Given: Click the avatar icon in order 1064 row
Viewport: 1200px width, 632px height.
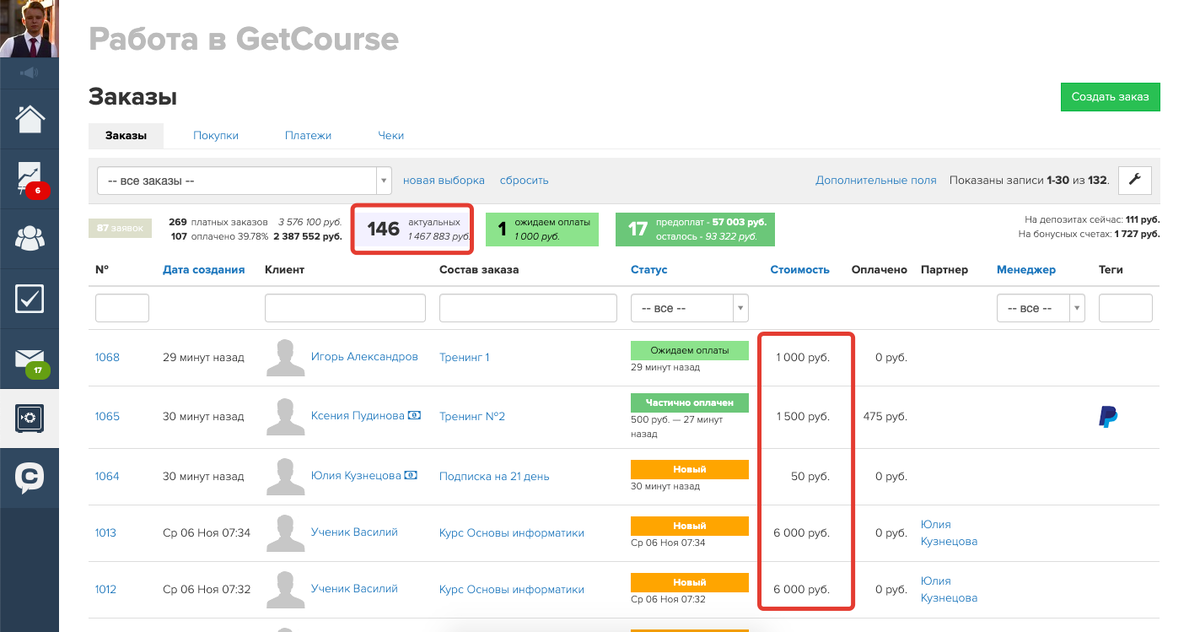Looking at the screenshot, I should 285,477.
